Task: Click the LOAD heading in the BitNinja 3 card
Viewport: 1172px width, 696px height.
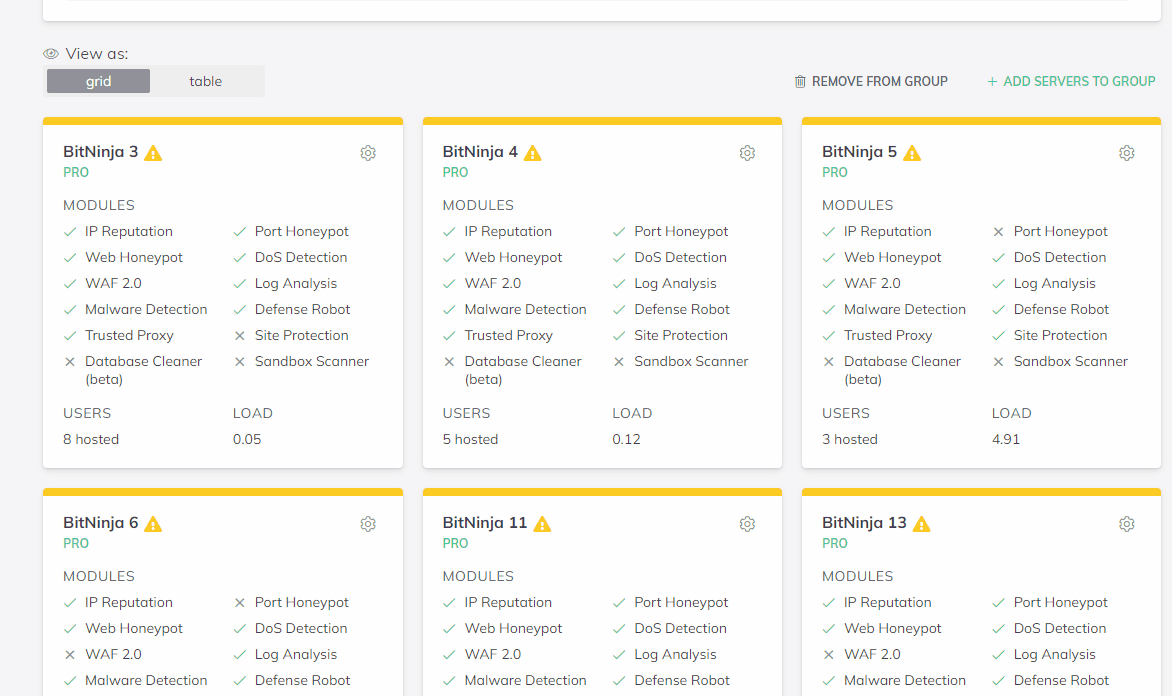Action: (x=253, y=413)
